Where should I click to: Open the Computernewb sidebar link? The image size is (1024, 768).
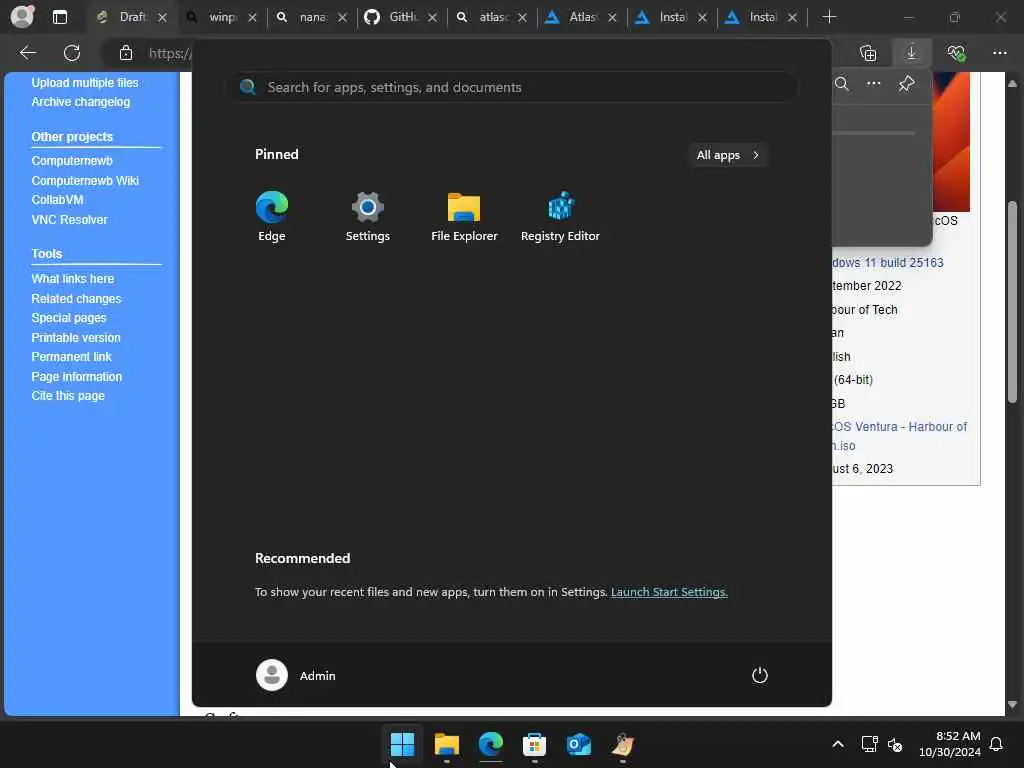(72, 161)
